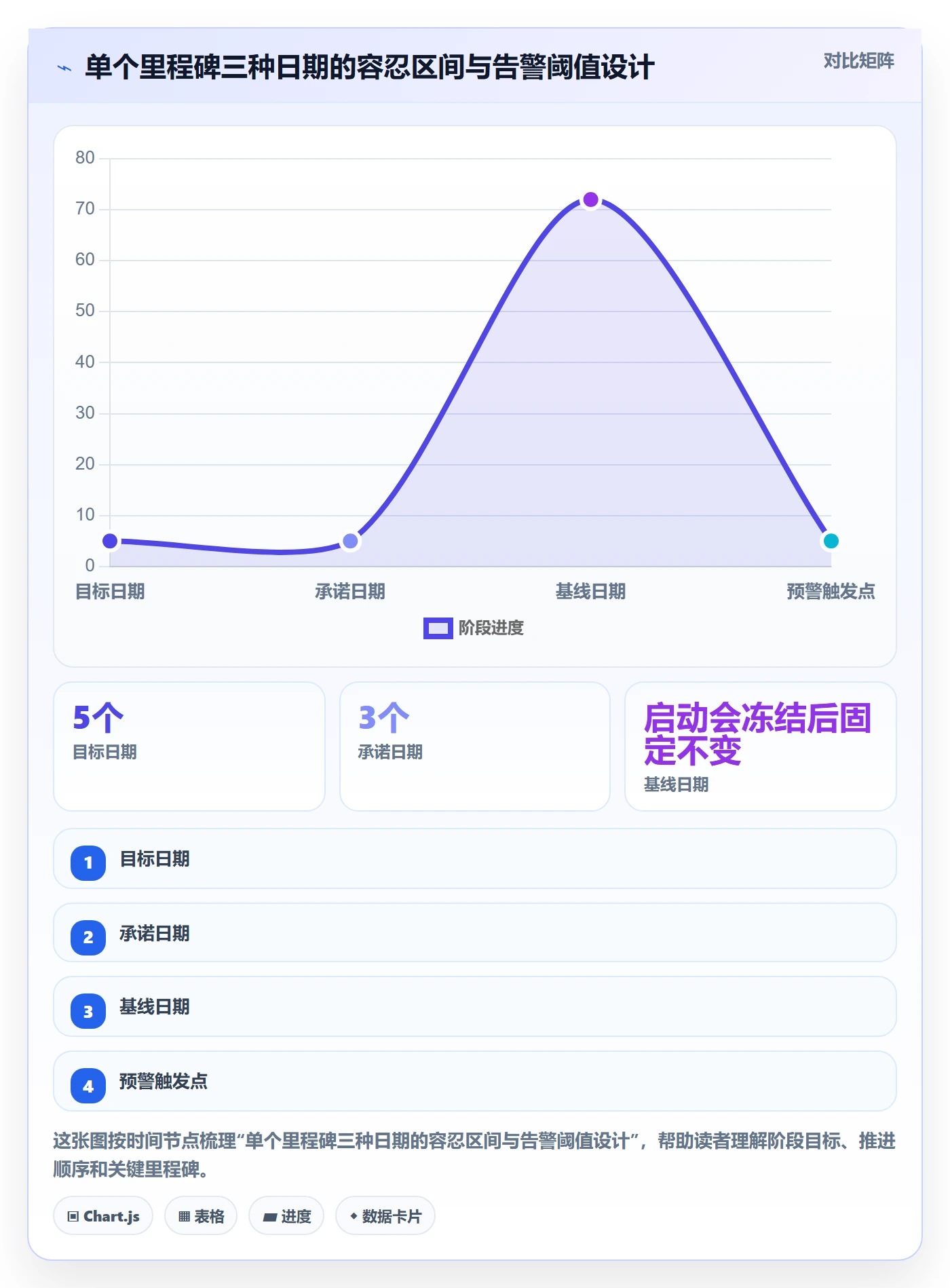Click the 表格 tag chip
950x1288 pixels.
tap(201, 1215)
